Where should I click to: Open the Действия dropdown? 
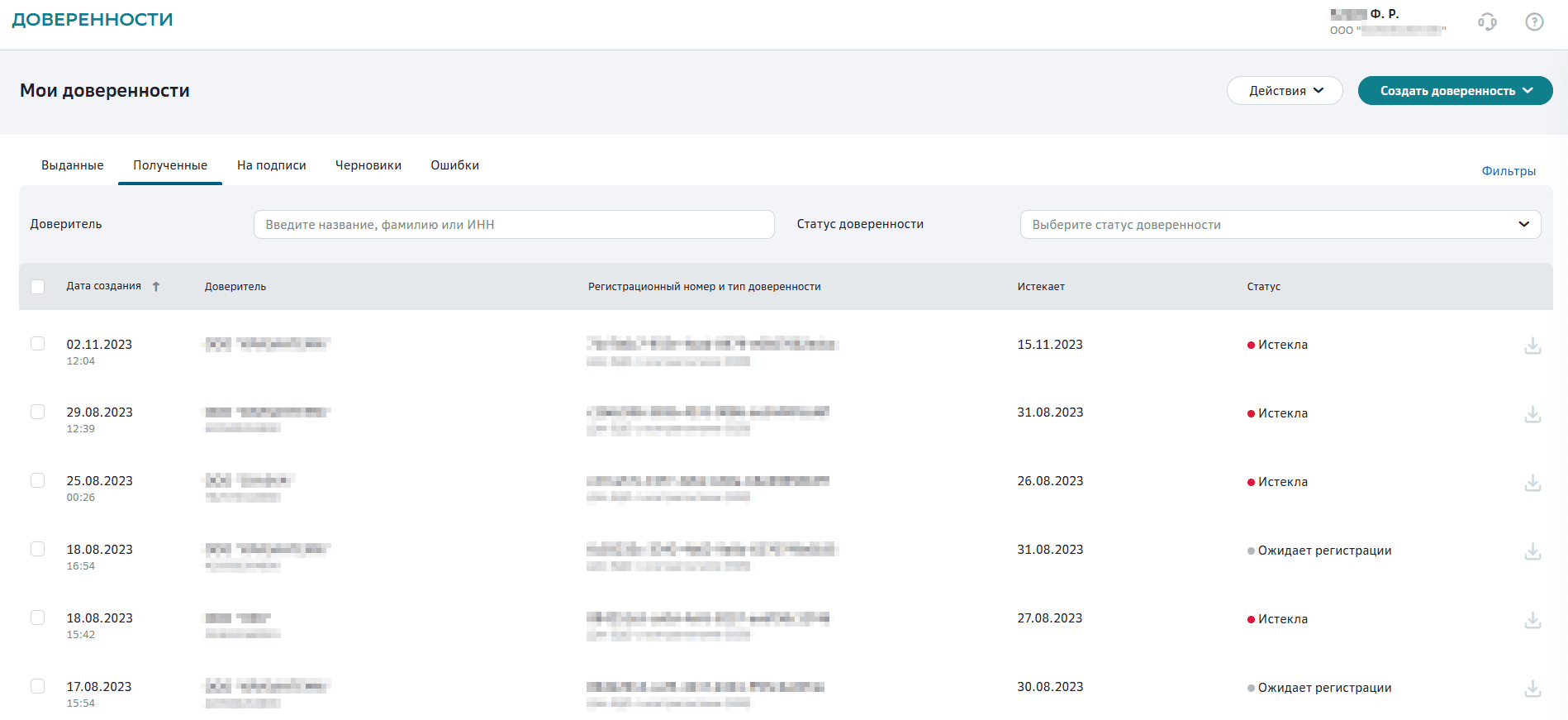1285,91
